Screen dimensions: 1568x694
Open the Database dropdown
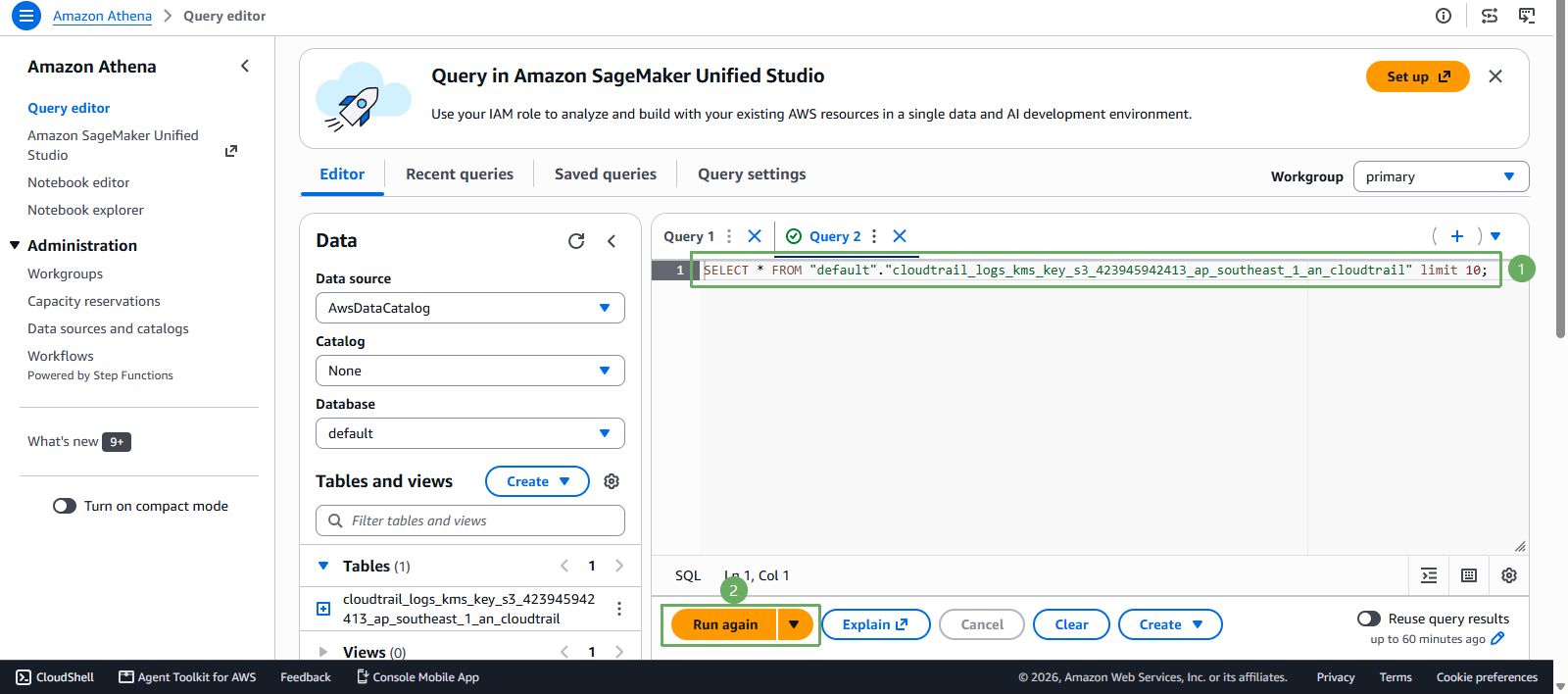[x=470, y=433]
